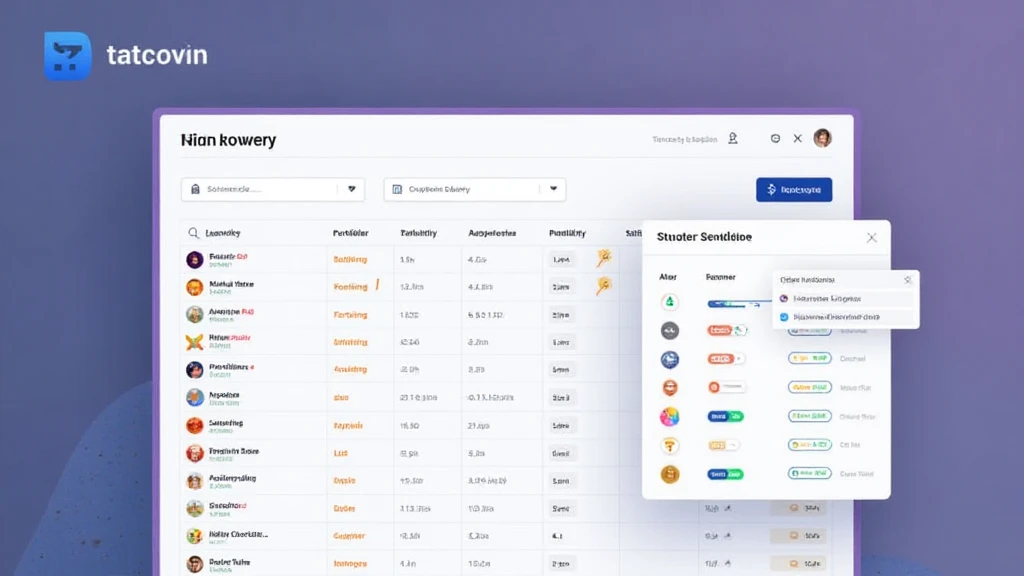Click the magnifier search icon in the table header

(193, 232)
